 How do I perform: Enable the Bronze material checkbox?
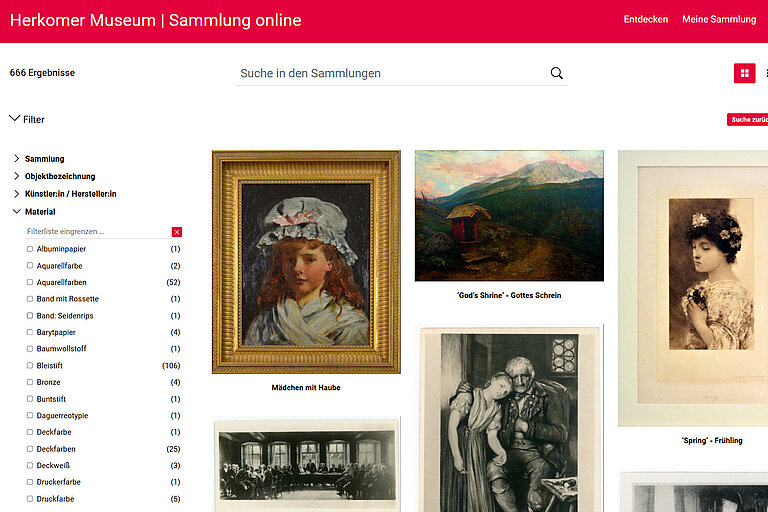pos(30,382)
